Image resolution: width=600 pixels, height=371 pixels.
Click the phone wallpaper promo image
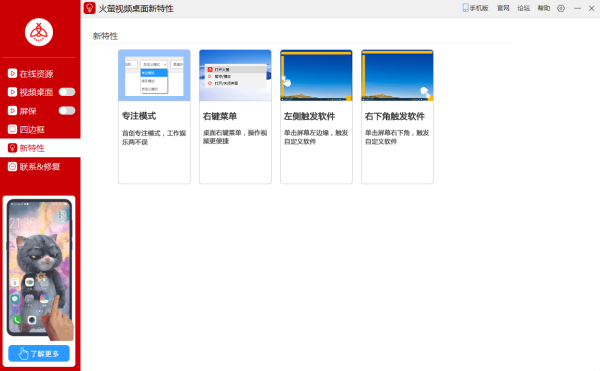(39, 269)
